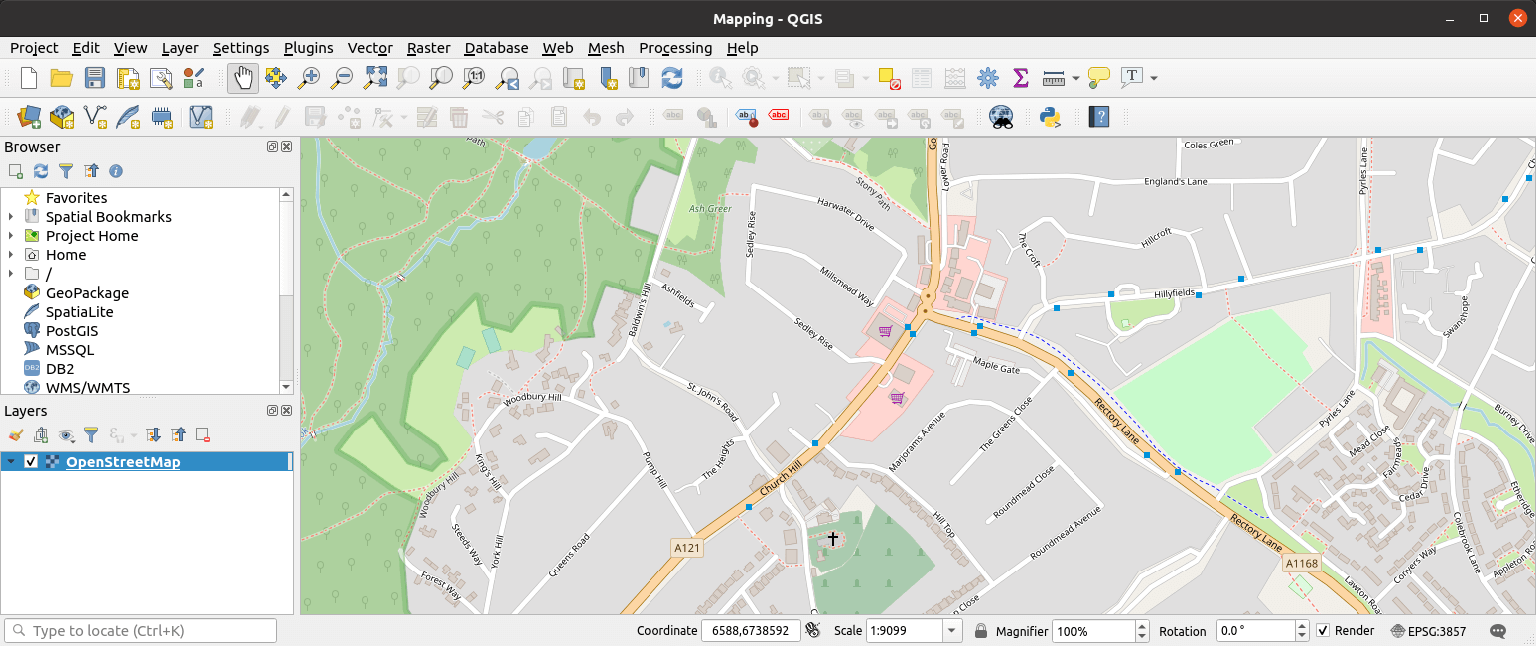Open the Project menu
The height and width of the screenshot is (646, 1536).
click(34, 48)
